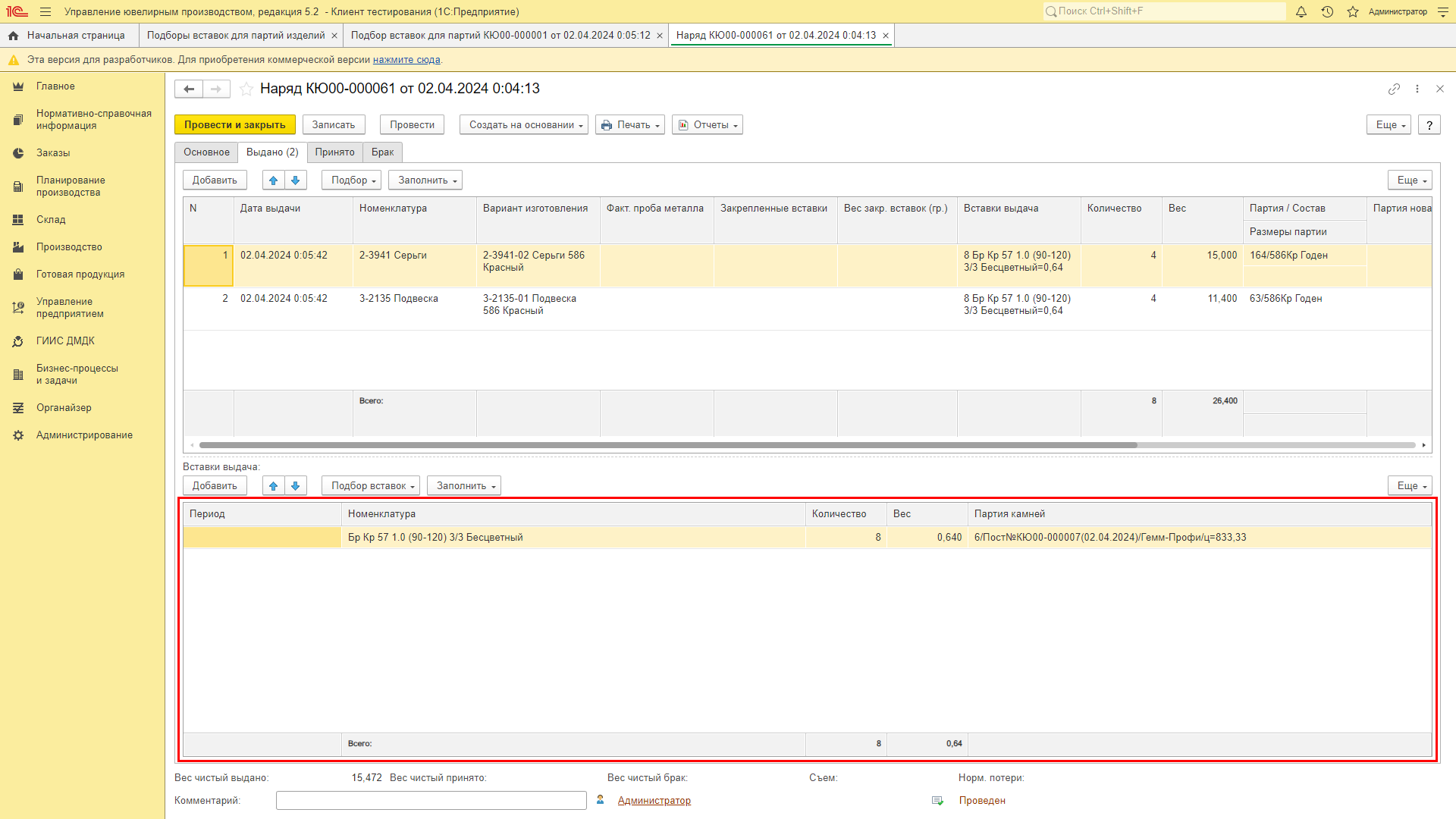Expand lower Заполнить dropdown for inserts
The width and height of the screenshot is (1456, 819).
[464, 485]
